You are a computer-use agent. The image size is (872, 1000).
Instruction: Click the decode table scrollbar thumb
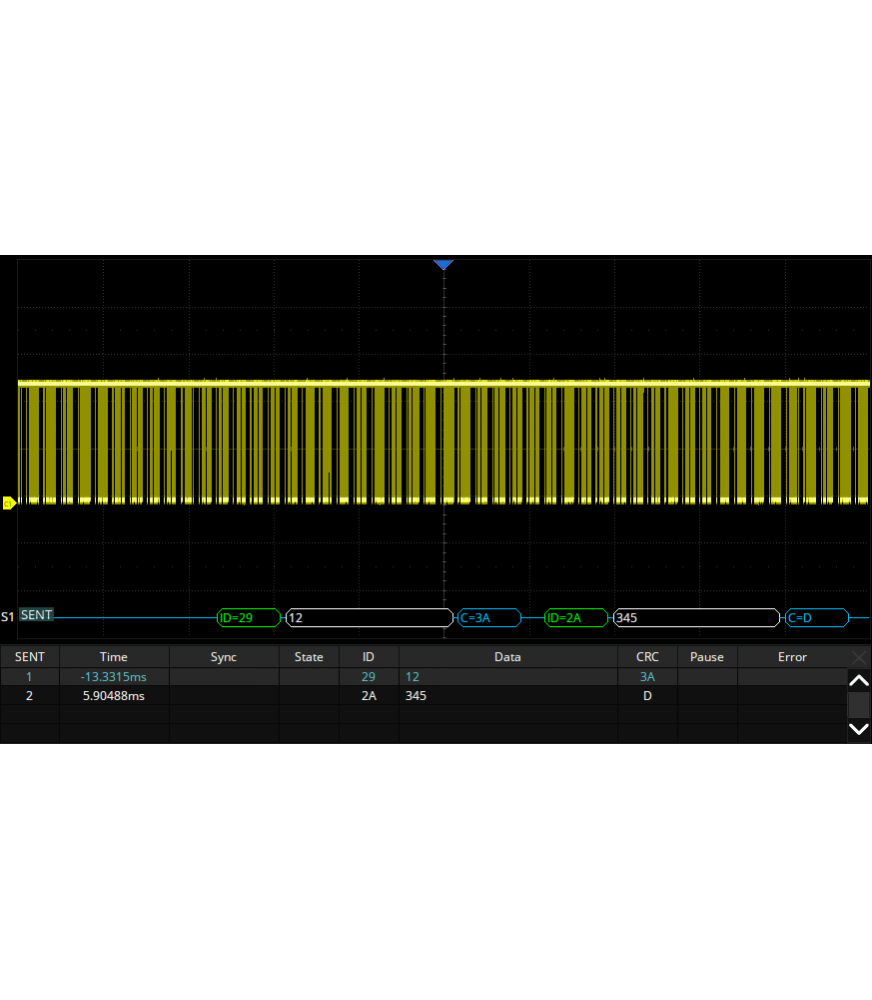click(859, 705)
